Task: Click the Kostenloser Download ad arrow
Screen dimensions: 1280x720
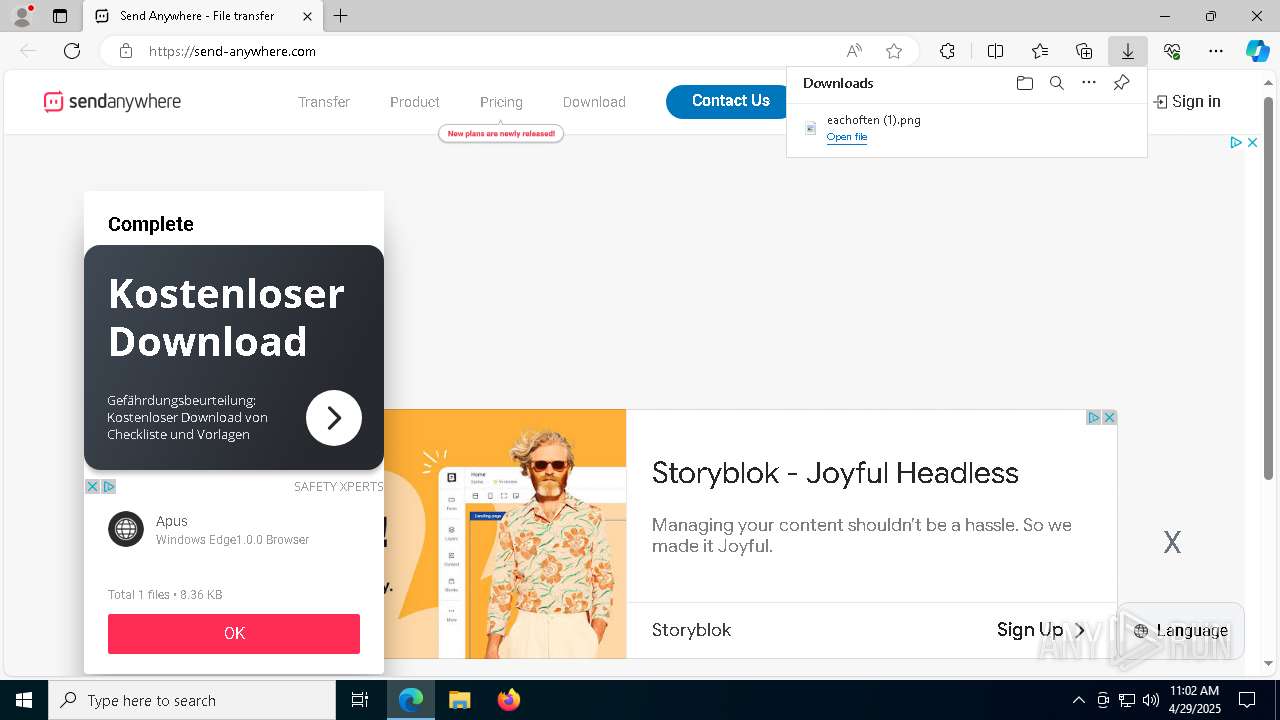Action: (x=334, y=418)
